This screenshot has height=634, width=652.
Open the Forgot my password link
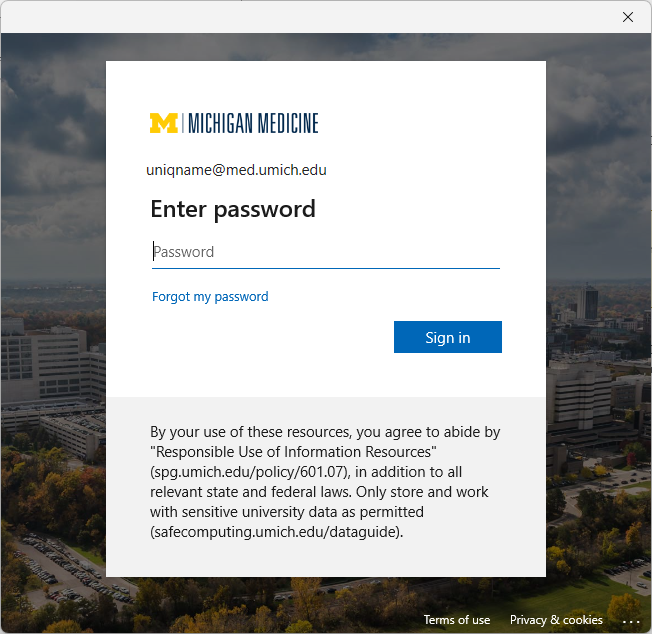point(210,297)
